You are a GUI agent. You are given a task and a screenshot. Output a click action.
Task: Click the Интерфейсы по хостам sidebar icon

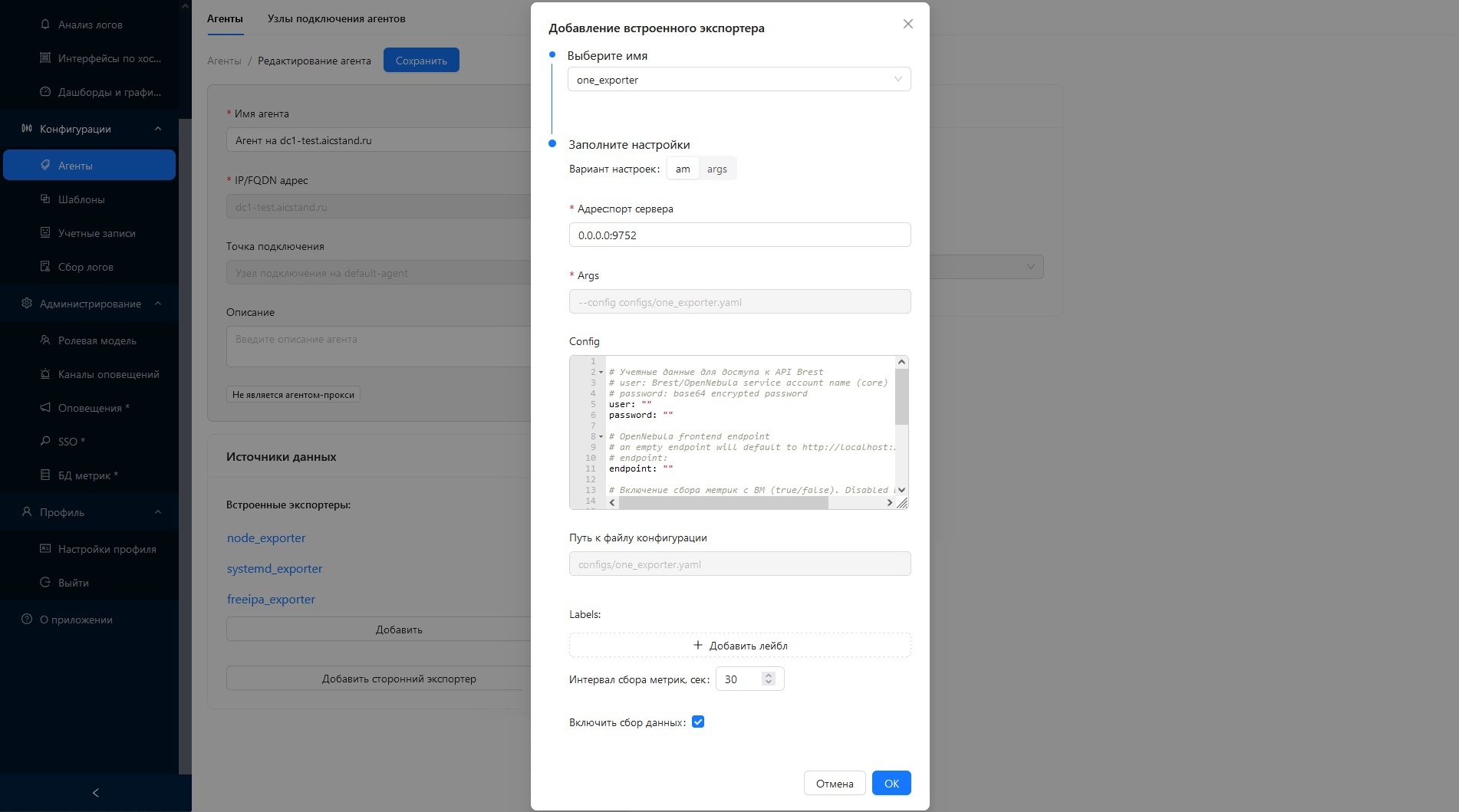45,58
